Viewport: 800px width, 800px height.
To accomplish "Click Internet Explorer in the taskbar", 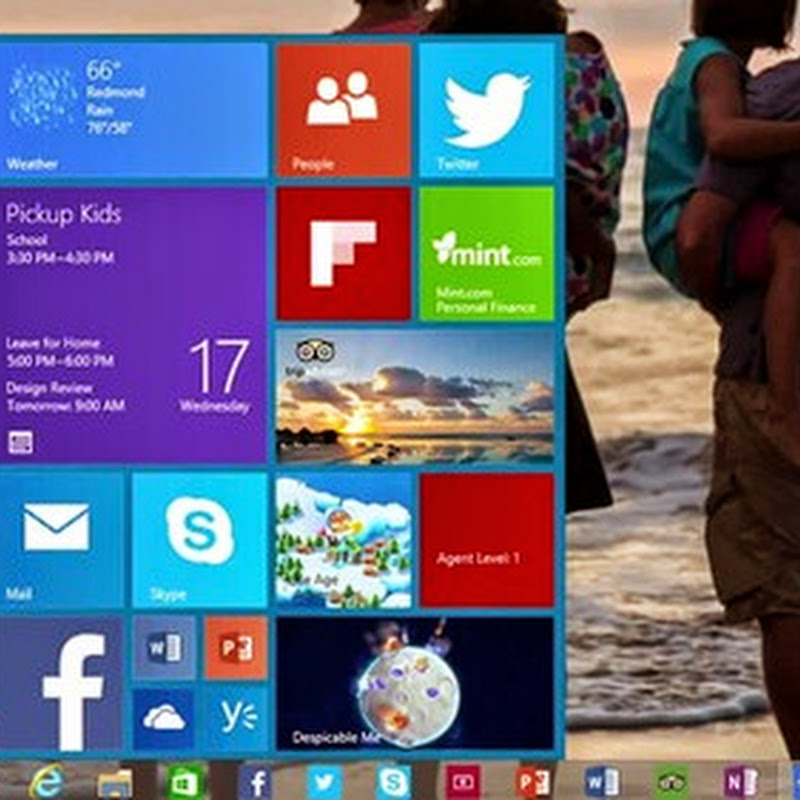I will (46, 781).
